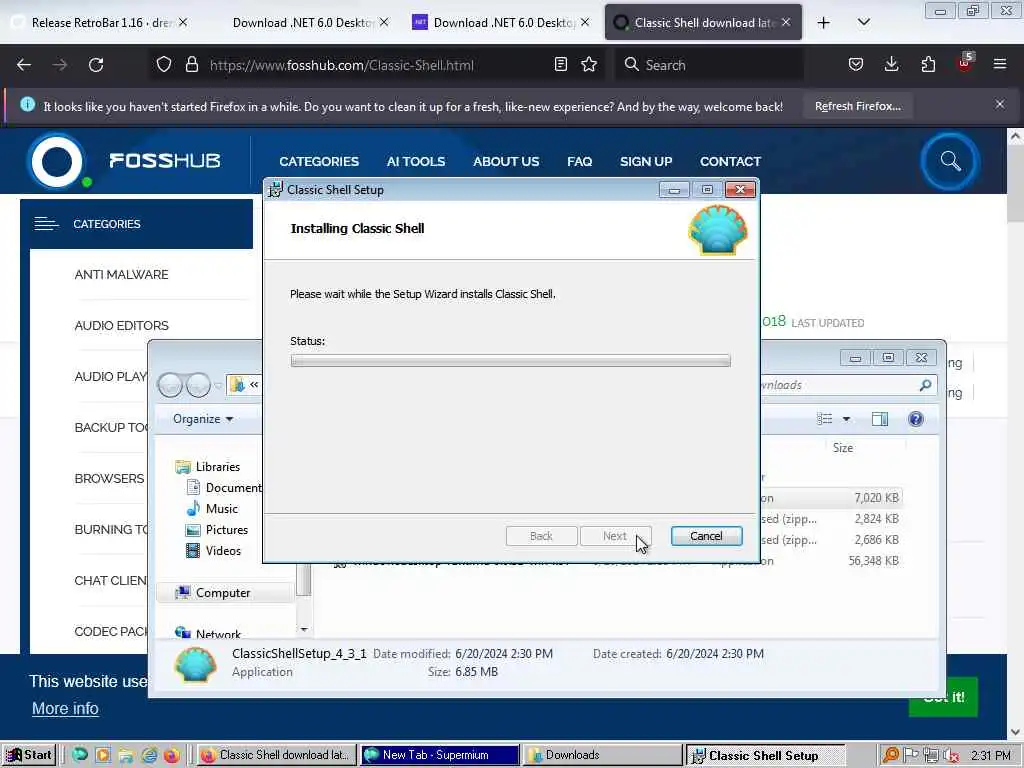Click the 7,020 KB size cell

[876, 498]
